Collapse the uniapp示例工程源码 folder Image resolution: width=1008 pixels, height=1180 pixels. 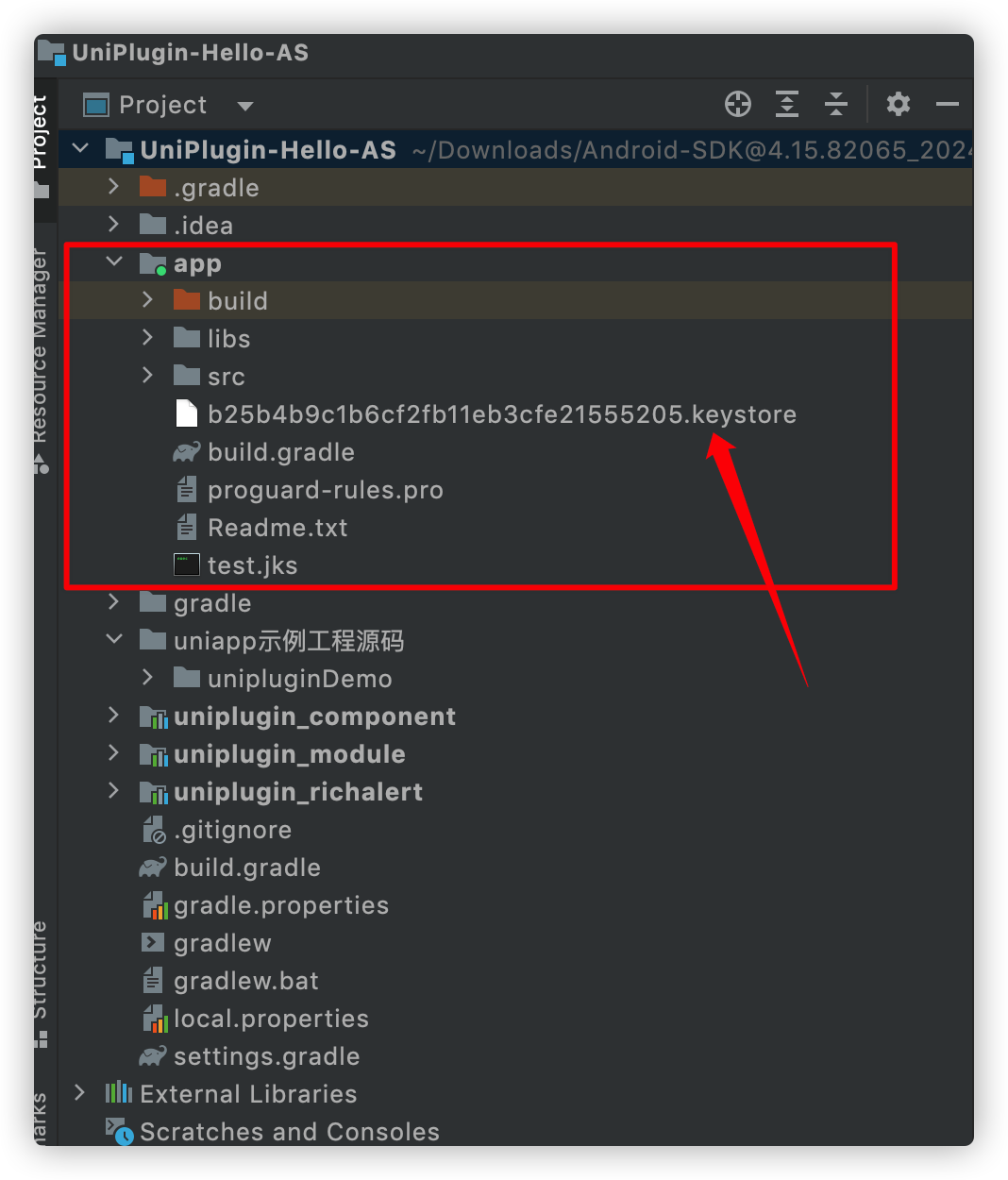click(x=114, y=639)
